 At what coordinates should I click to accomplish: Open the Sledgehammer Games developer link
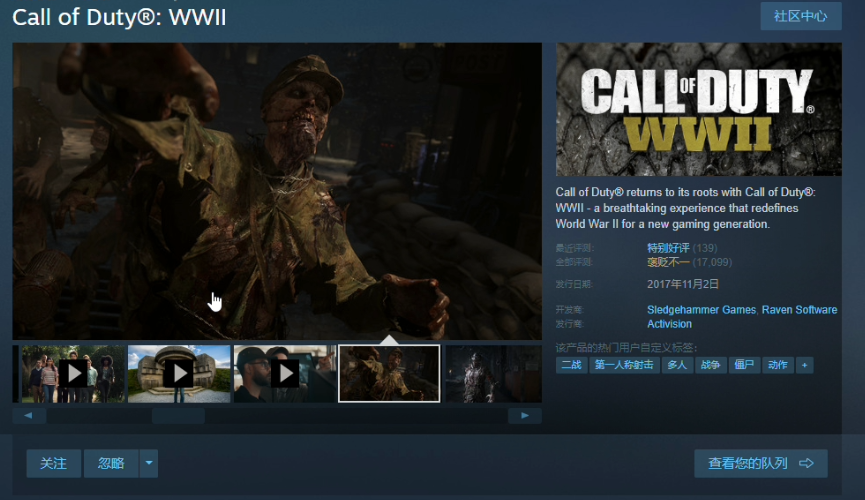701,310
